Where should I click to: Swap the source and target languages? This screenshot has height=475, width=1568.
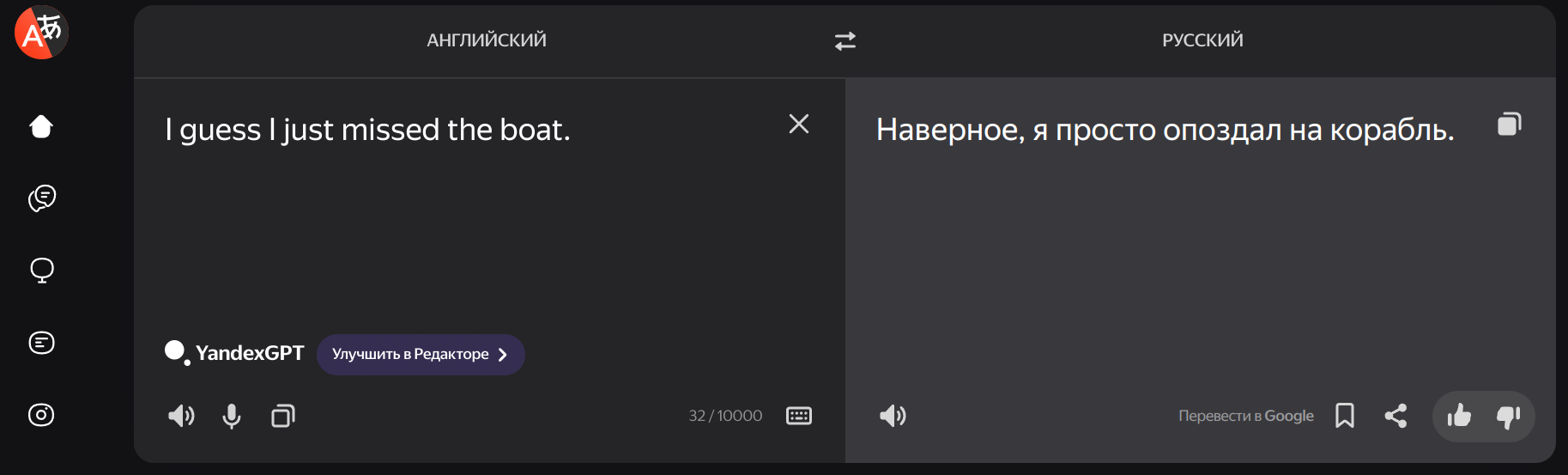pyautogui.click(x=845, y=40)
